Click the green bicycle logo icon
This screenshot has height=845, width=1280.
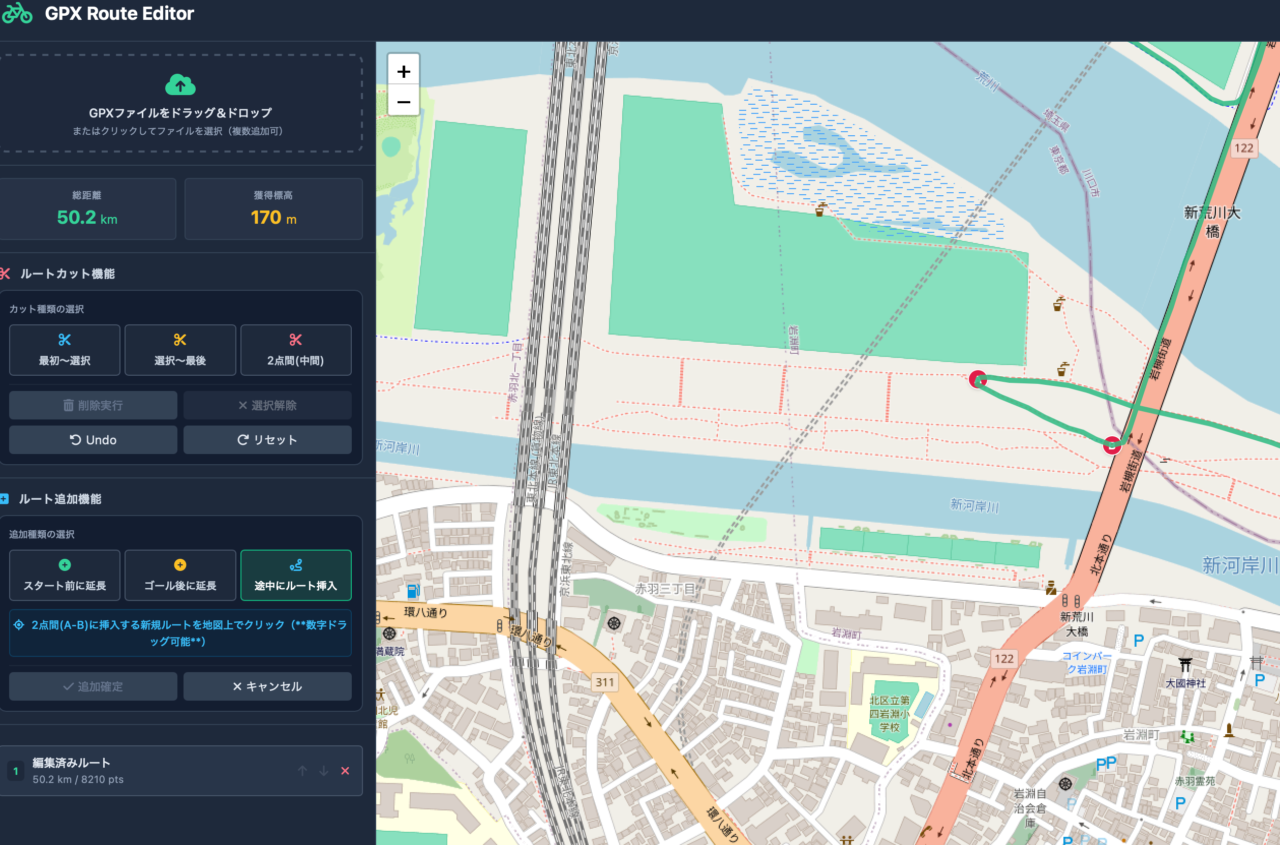pos(17,14)
